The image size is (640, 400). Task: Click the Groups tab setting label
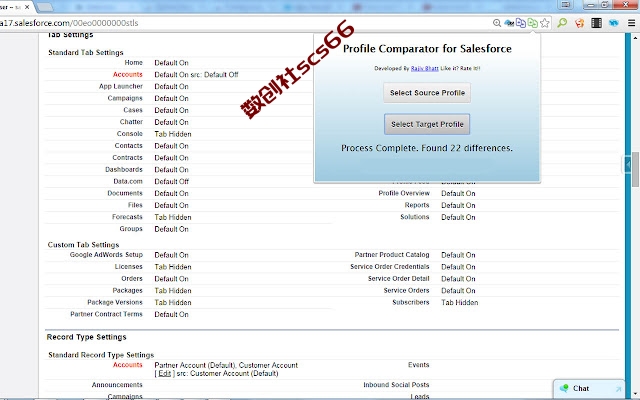pyautogui.click(x=131, y=229)
